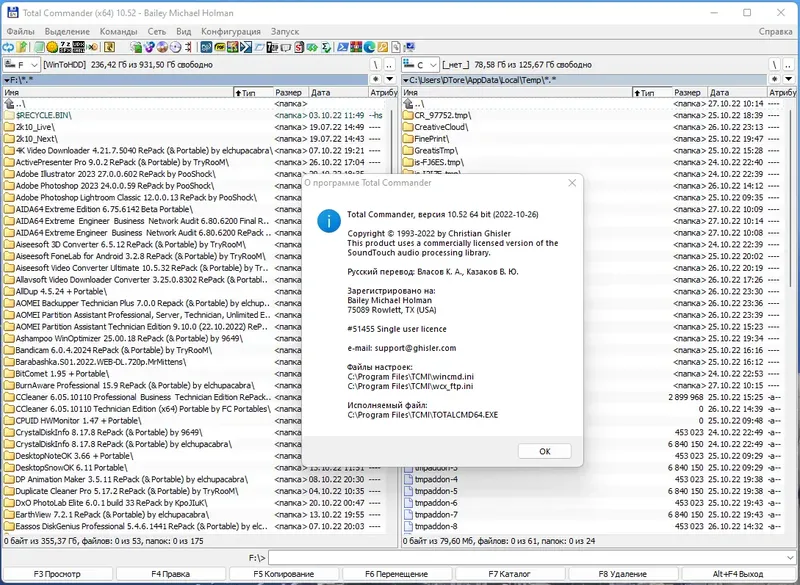Sort left panel by Тип column
Screen dimensions: 800x585
(x=253, y=92)
